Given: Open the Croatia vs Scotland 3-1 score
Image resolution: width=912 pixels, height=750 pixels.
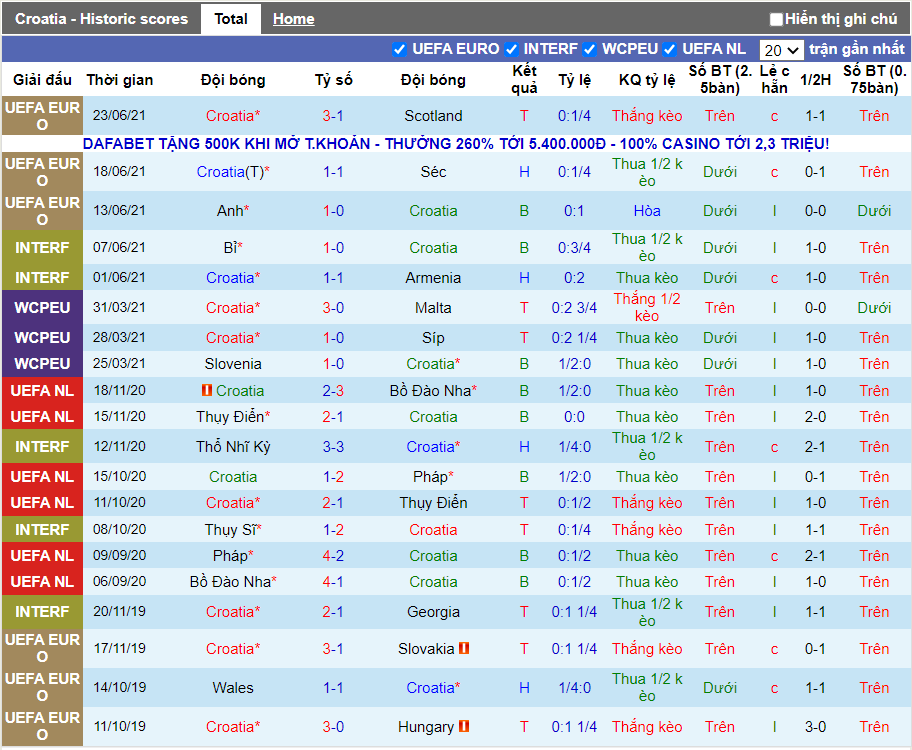Looking at the screenshot, I should 333,116.
